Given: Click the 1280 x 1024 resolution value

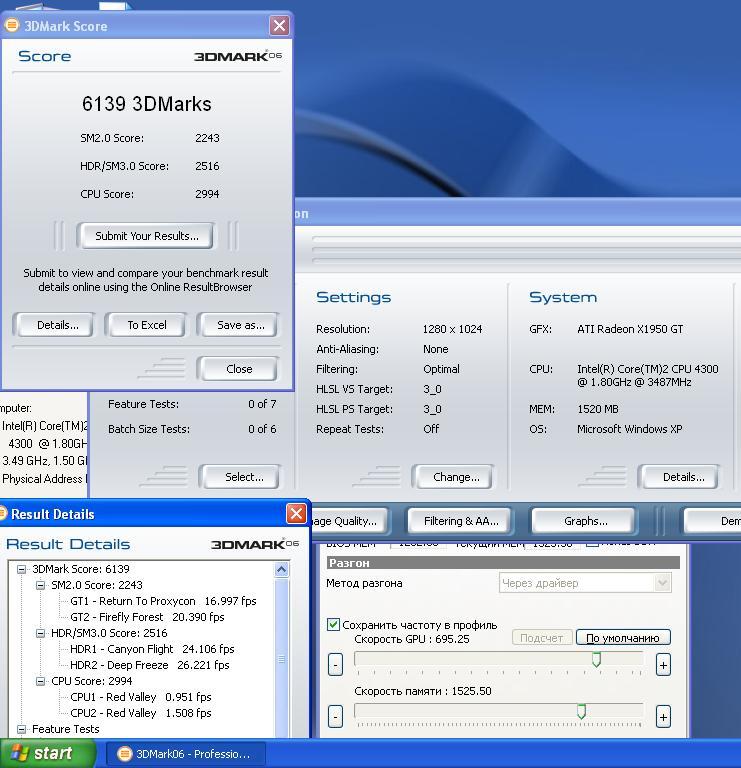Looking at the screenshot, I should click(452, 329).
